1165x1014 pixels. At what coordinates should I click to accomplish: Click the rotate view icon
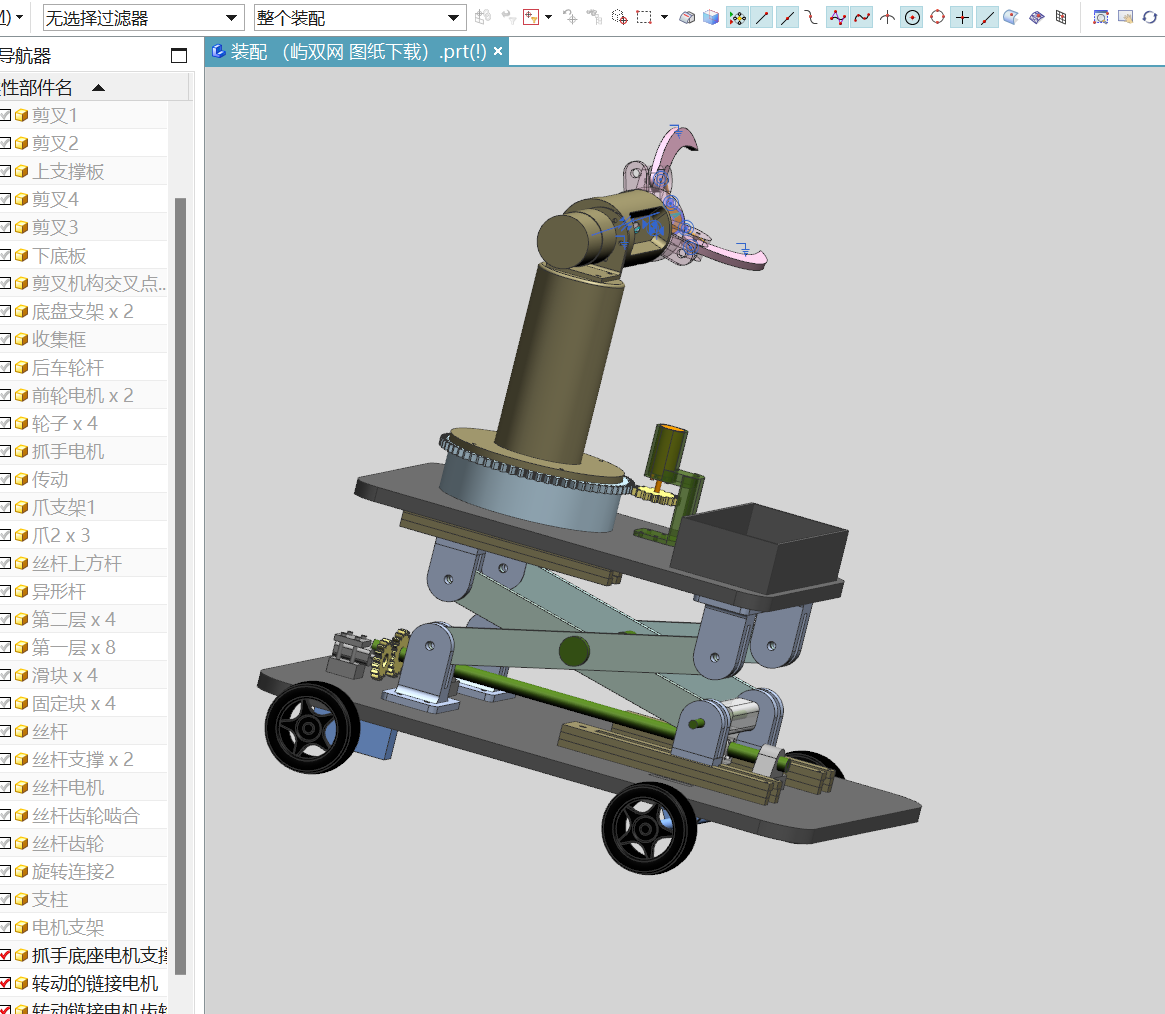tap(1149, 17)
